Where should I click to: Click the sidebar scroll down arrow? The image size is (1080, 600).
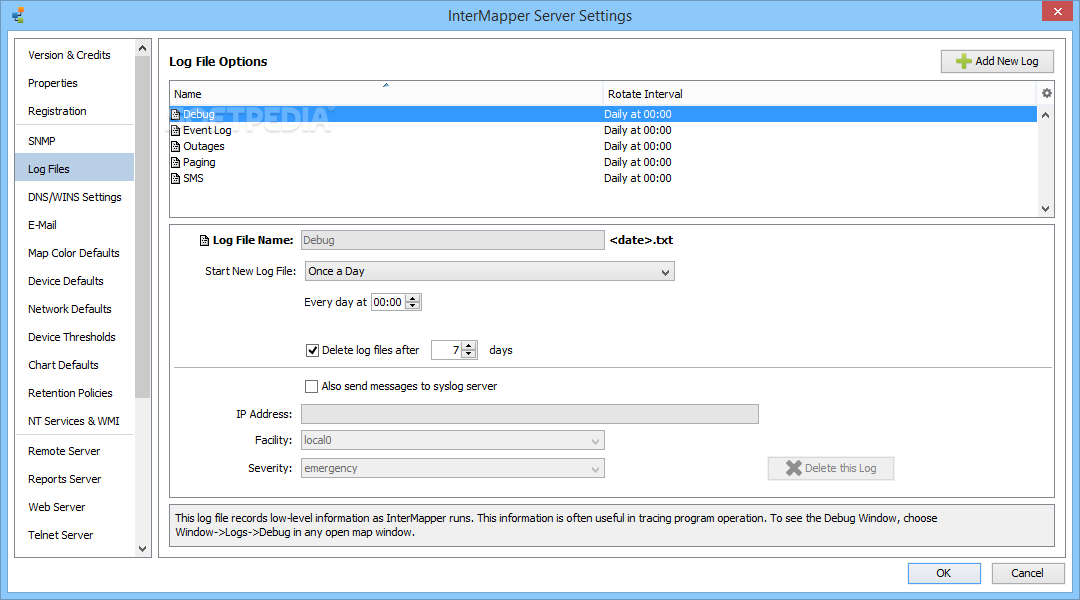coord(143,549)
